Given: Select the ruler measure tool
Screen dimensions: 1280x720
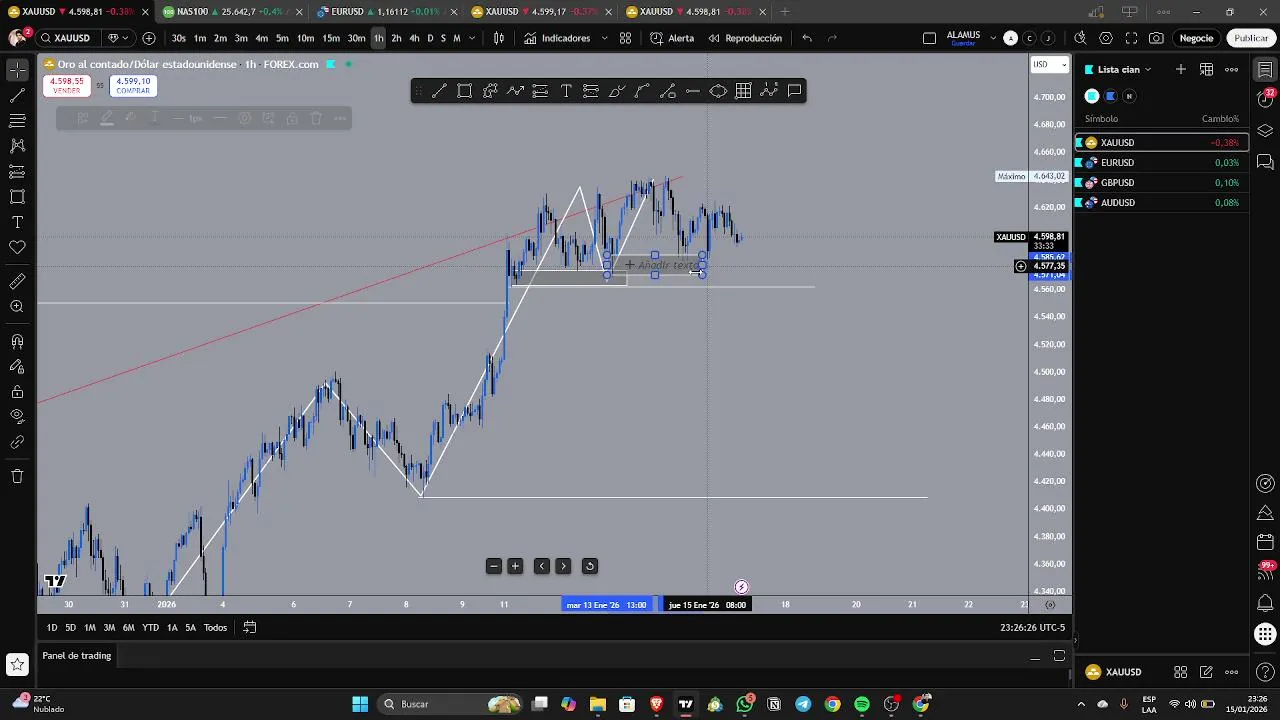Looking at the screenshot, I should coord(17,282).
